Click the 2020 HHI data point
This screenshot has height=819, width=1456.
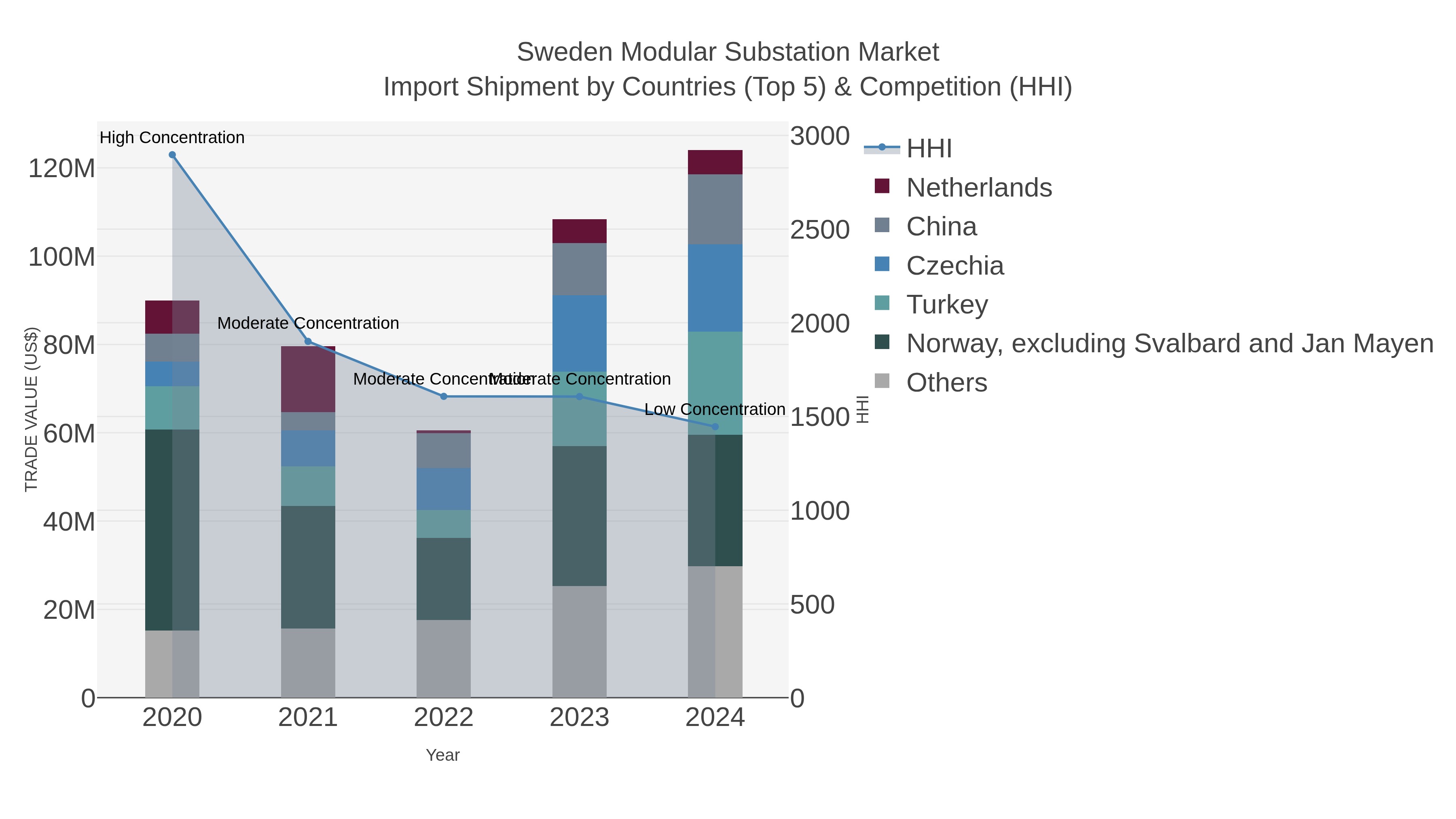pos(172,155)
